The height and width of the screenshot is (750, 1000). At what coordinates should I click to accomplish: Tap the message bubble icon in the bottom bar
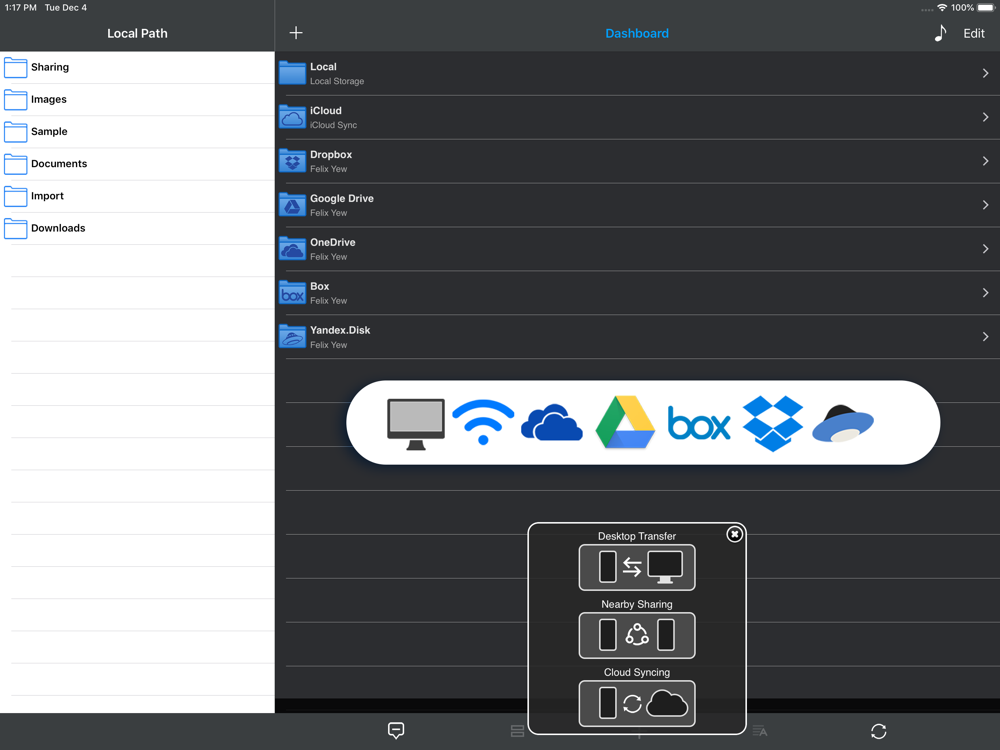click(396, 731)
